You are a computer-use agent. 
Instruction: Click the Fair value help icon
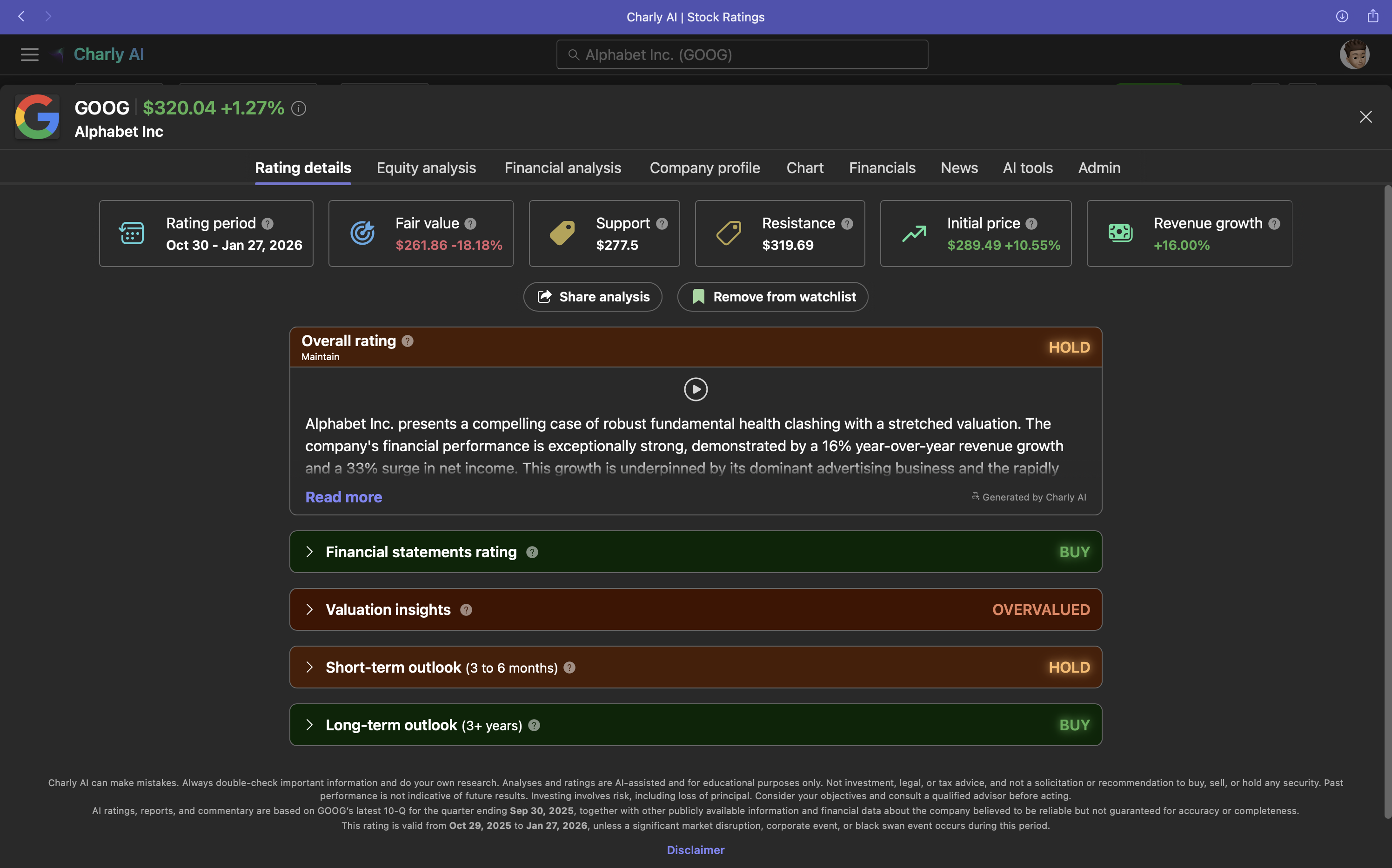pos(470,224)
